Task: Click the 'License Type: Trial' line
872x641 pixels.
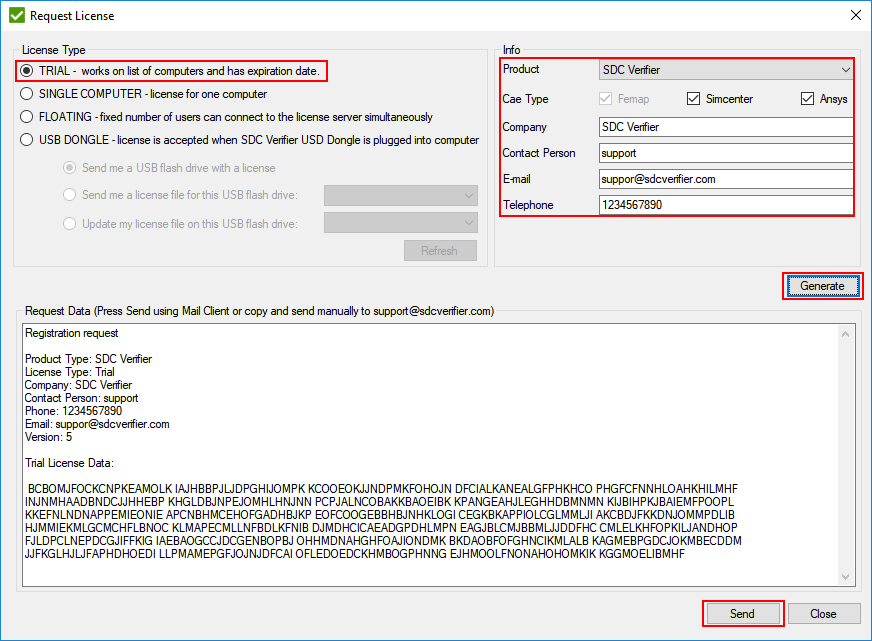Action: (70, 372)
